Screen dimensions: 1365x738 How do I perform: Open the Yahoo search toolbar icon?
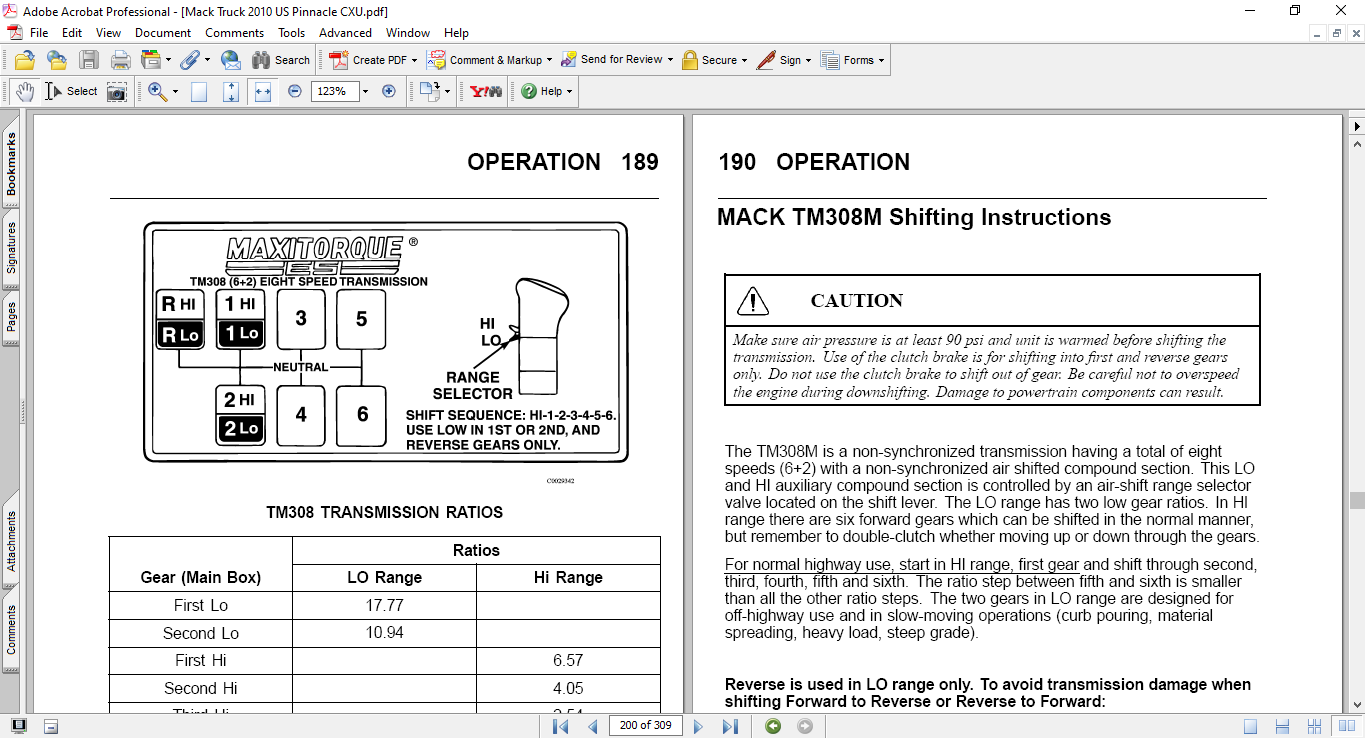coord(486,91)
